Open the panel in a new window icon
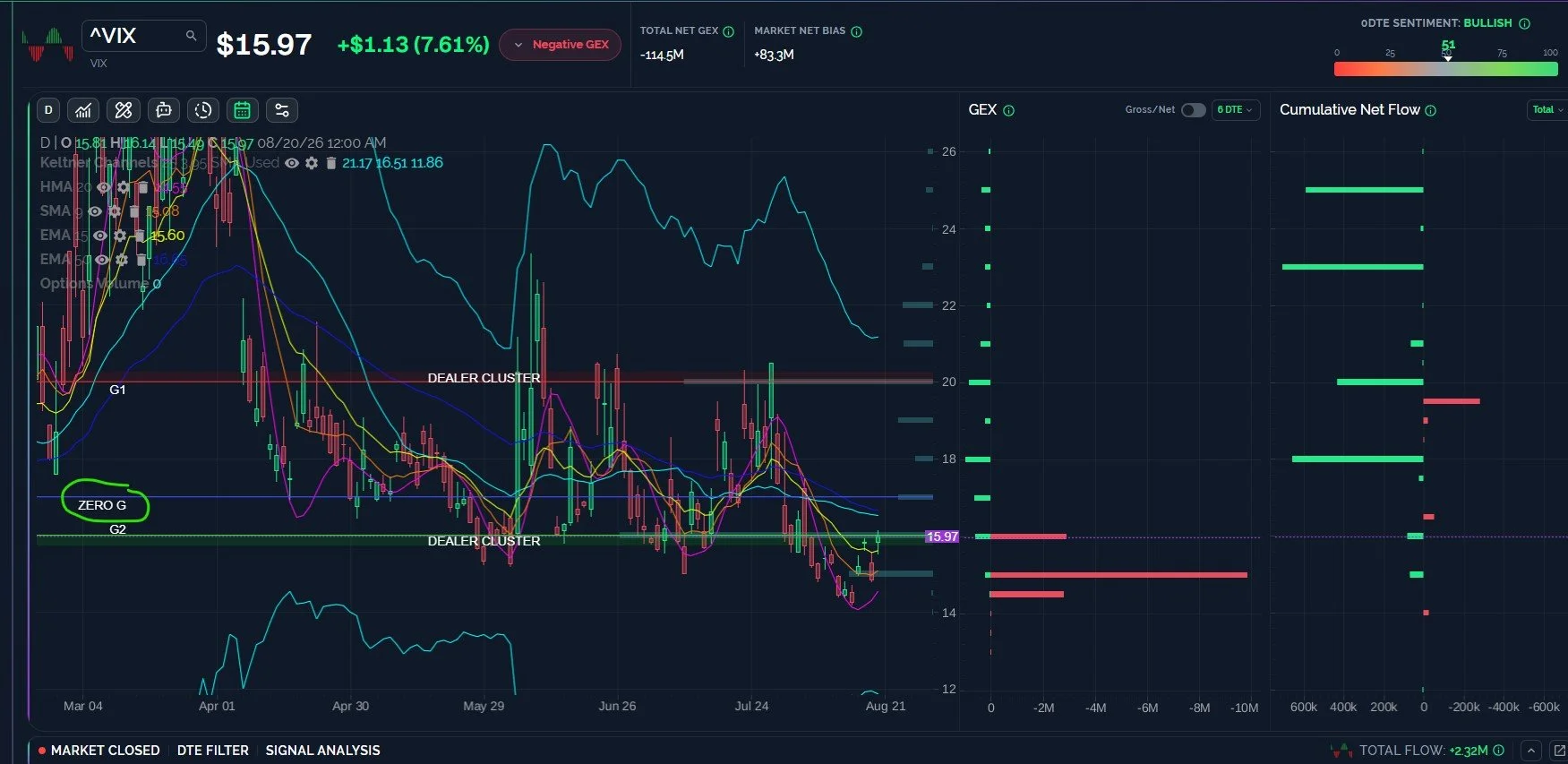 (x=1559, y=751)
